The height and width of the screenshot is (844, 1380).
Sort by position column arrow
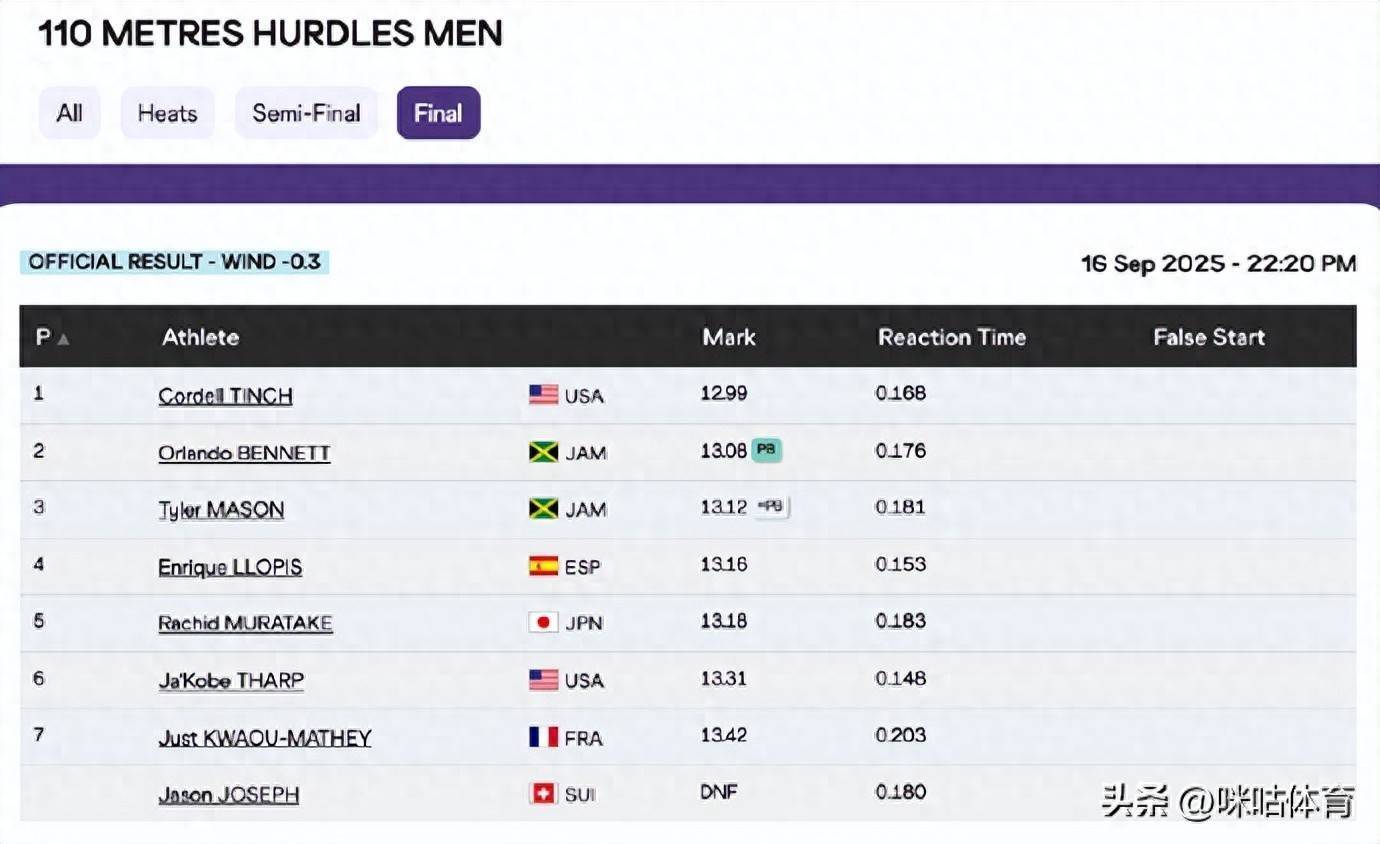[63, 338]
